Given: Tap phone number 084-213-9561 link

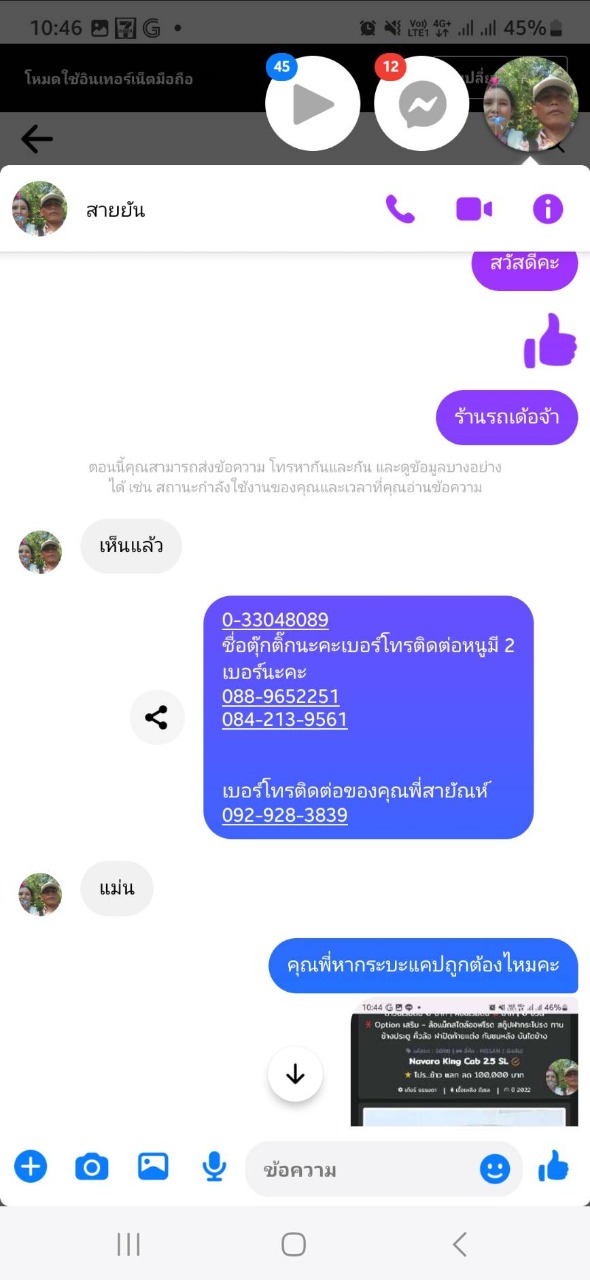Looking at the screenshot, I should [285, 720].
